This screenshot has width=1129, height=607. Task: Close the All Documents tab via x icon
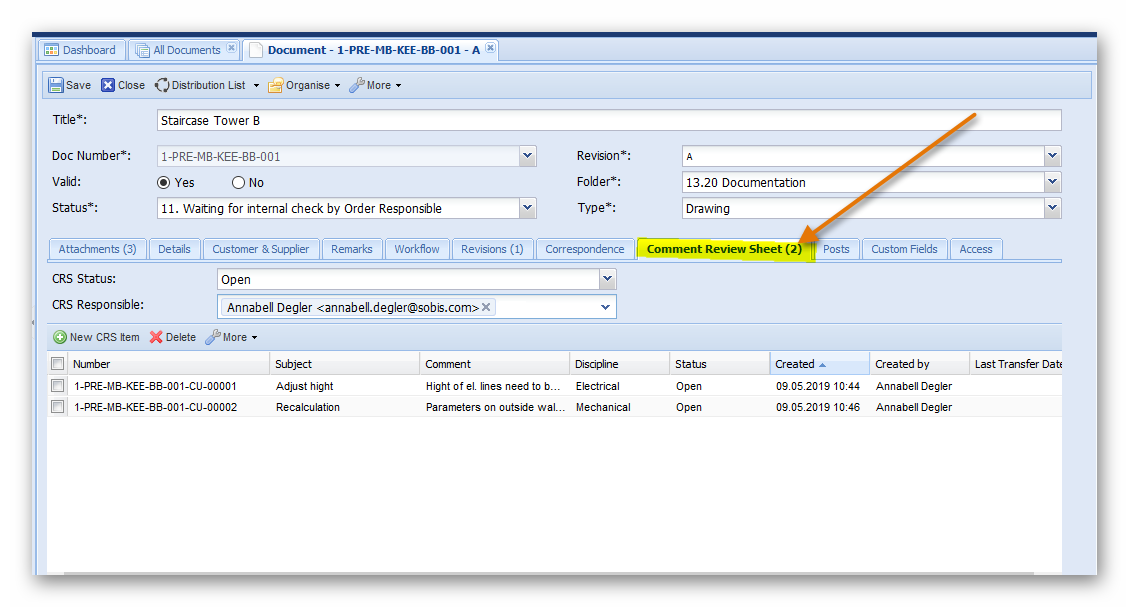(x=231, y=48)
